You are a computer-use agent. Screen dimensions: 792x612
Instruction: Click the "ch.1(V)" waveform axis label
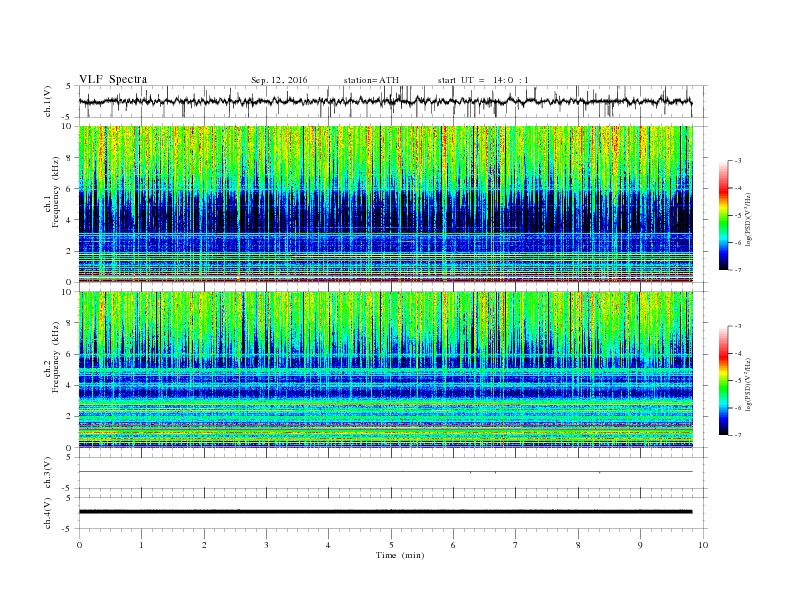point(48,101)
